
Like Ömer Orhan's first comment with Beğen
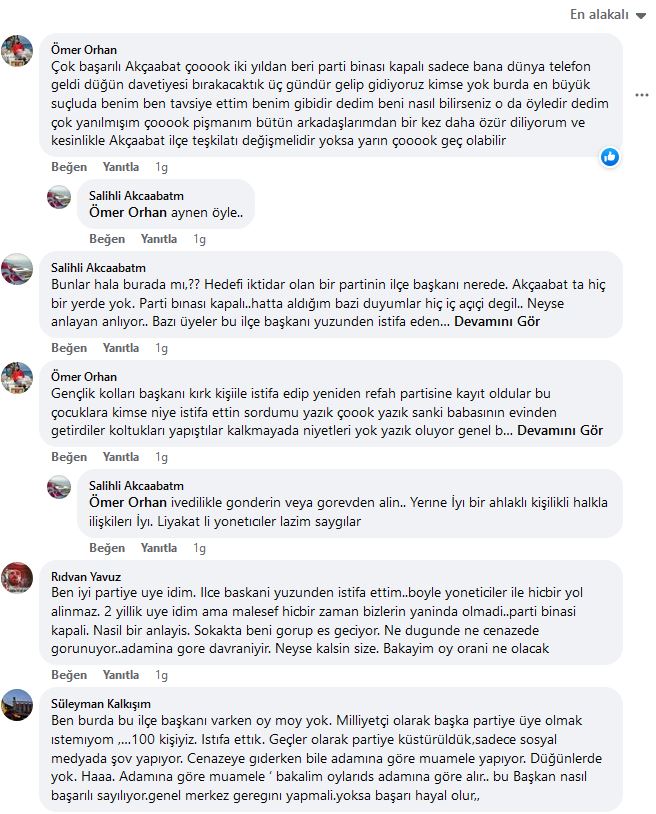point(69,167)
